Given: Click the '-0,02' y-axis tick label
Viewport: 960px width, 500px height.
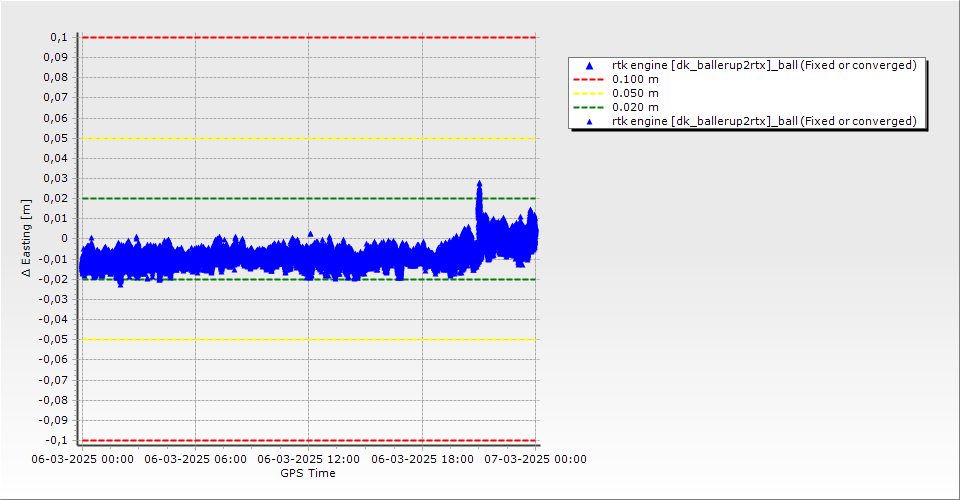Looking at the screenshot, I should click(x=53, y=279).
